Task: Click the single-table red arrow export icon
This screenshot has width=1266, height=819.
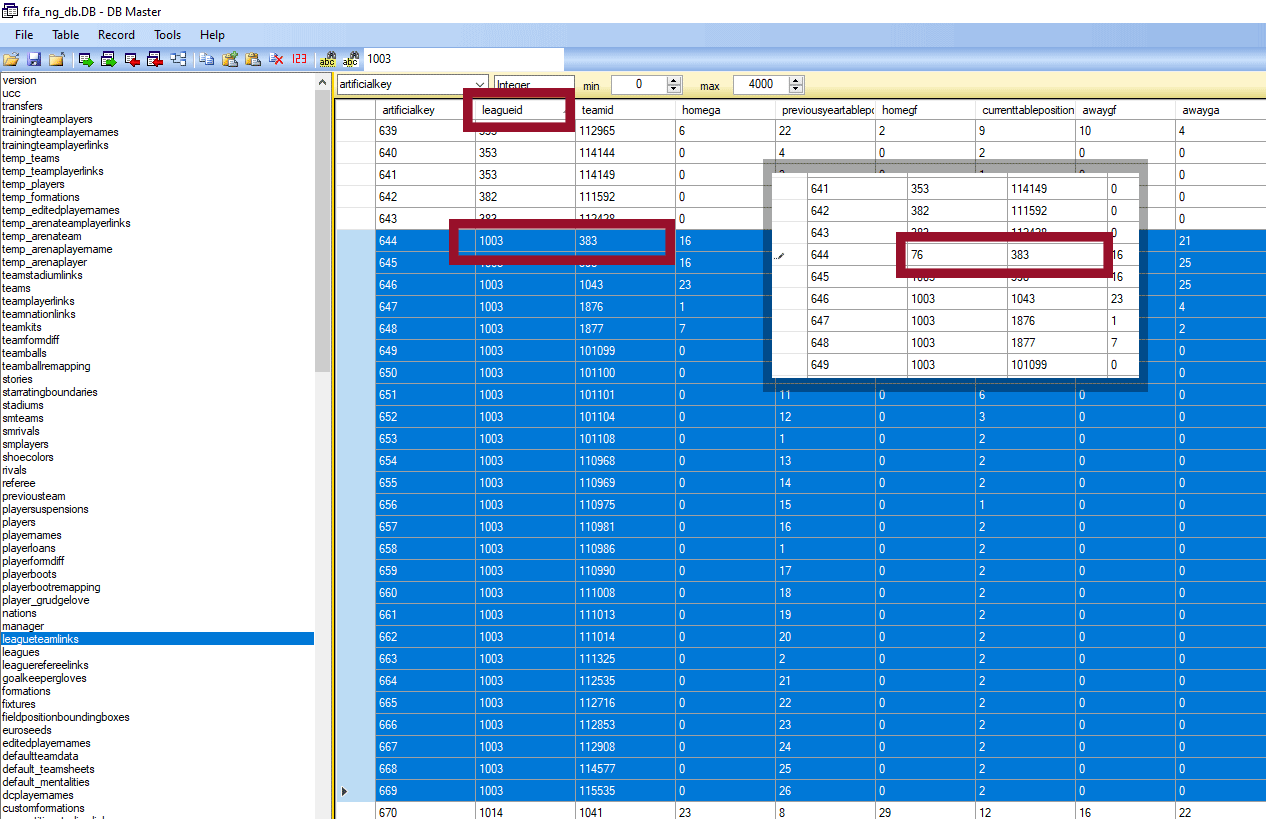Action: [x=132, y=60]
